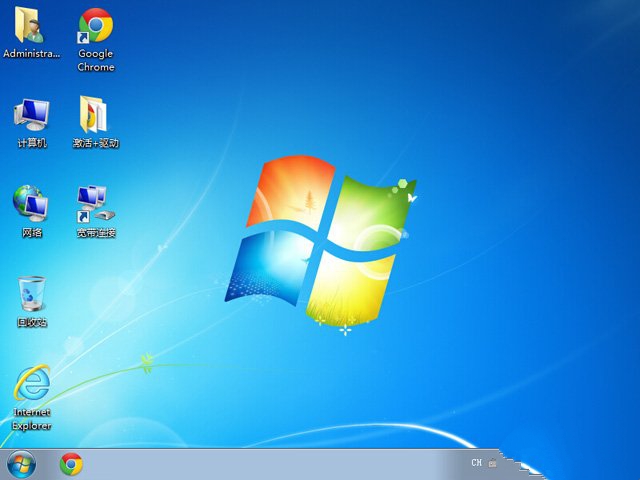Open the 激活+驱动 folder icon
Image resolution: width=640 pixels, height=480 pixels.
(x=94, y=114)
